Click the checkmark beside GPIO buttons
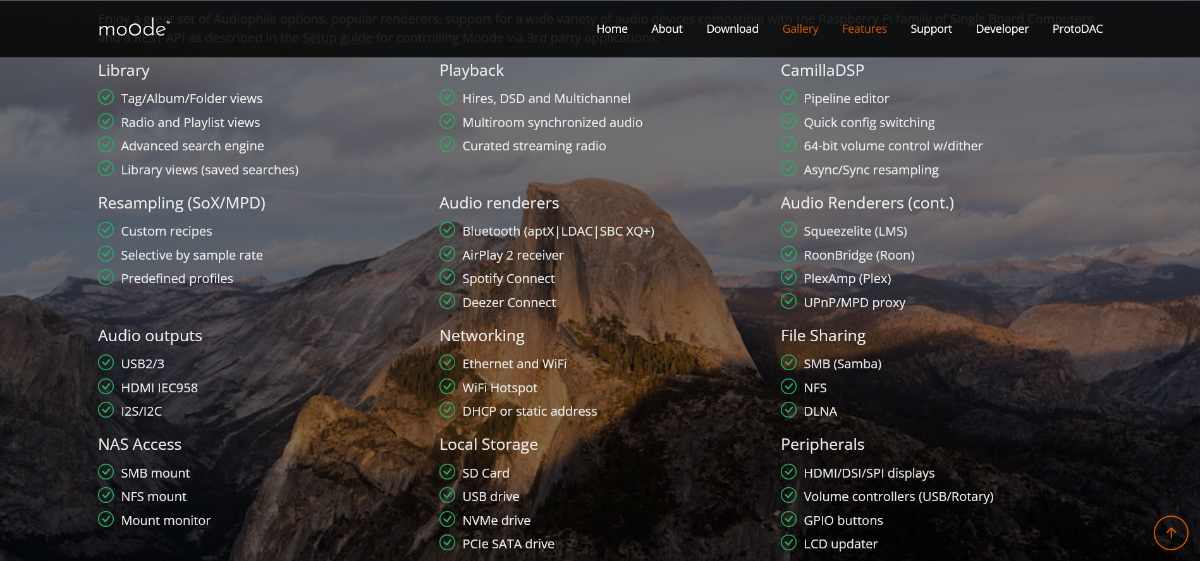1200x561 pixels. [x=789, y=519]
